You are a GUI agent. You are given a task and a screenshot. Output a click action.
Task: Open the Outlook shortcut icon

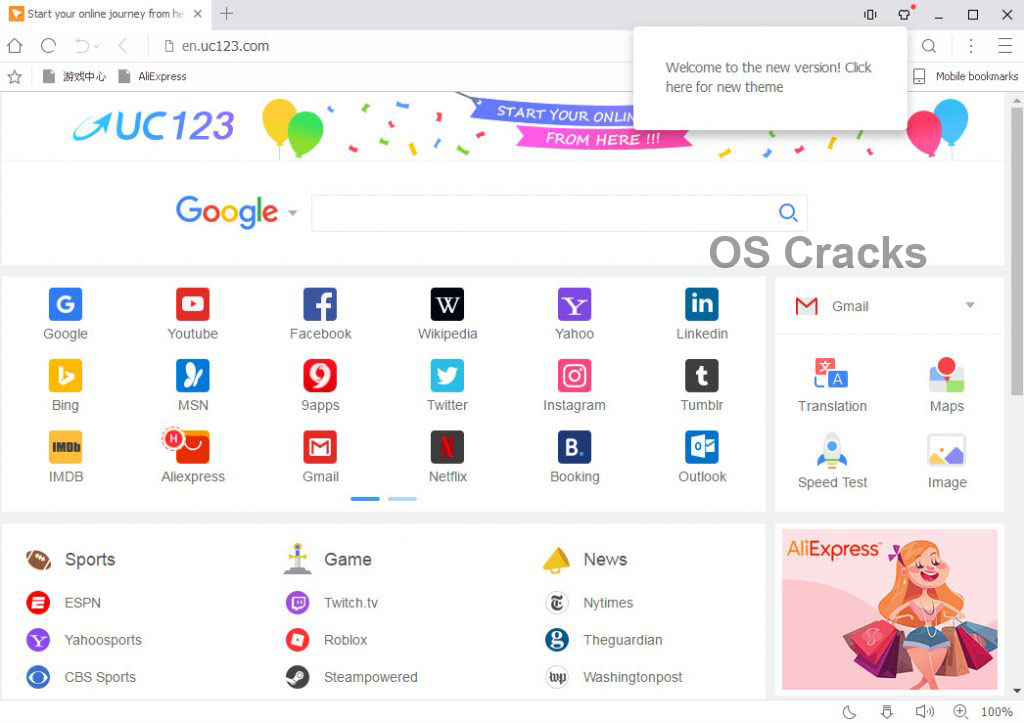702,447
